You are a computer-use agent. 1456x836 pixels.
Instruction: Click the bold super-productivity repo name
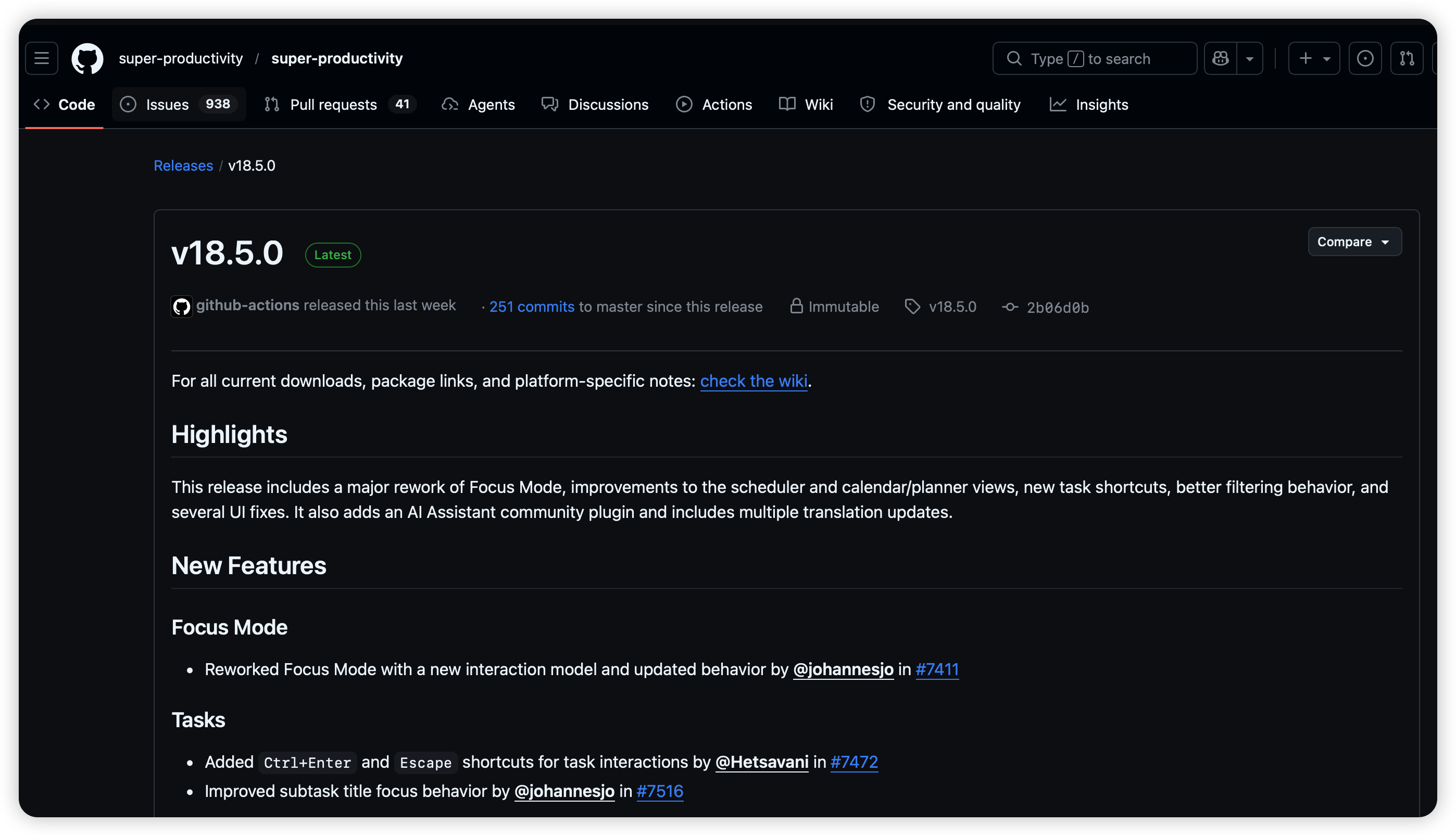coord(337,58)
